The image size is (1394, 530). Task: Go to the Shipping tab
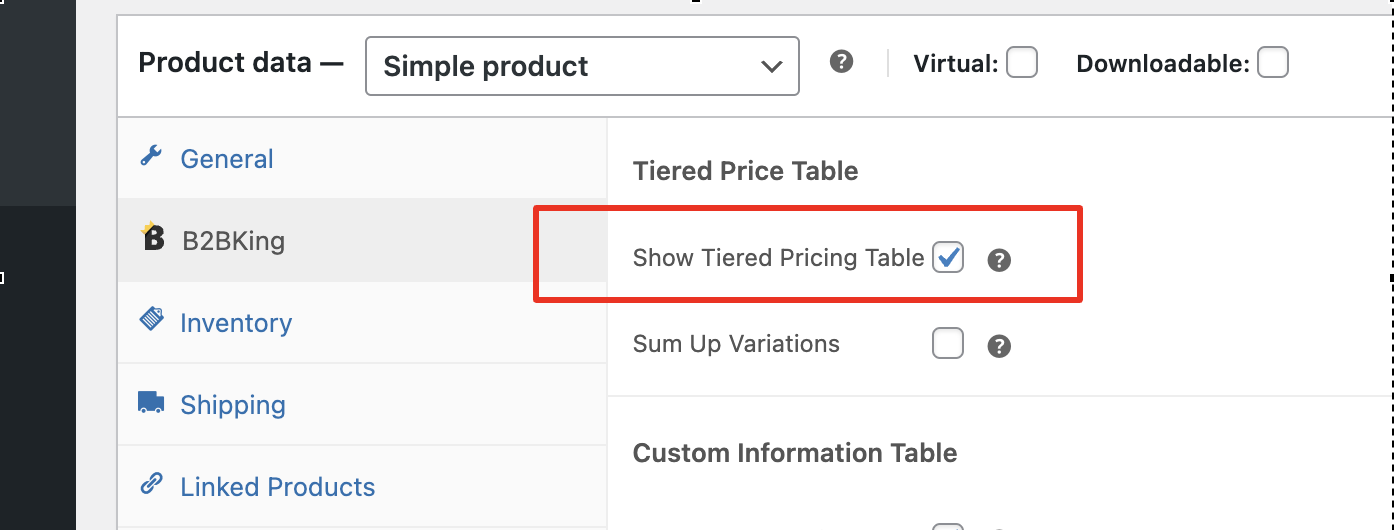coord(233,405)
